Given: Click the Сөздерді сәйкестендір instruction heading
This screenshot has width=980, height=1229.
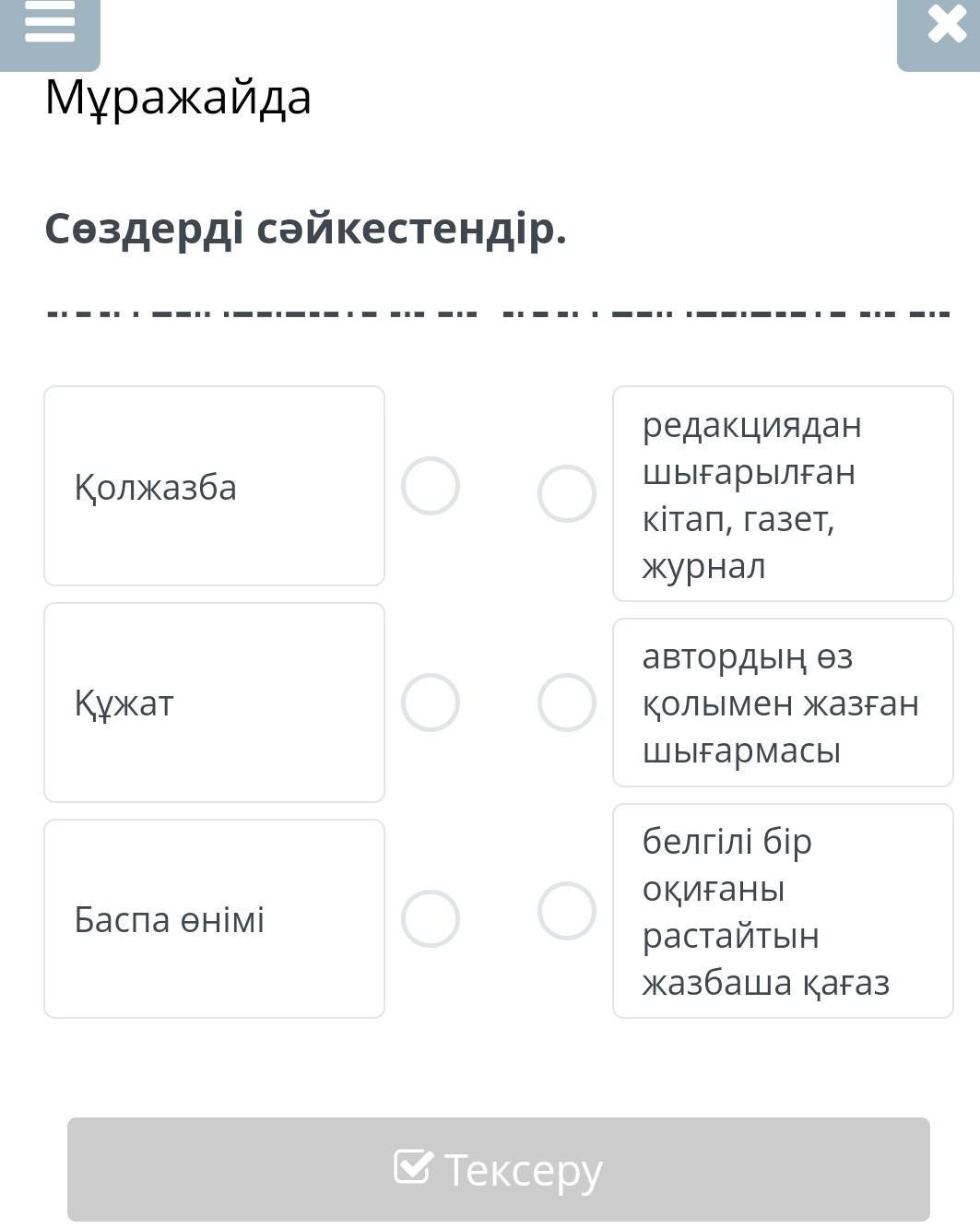Looking at the screenshot, I should pyautogui.click(x=305, y=229).
